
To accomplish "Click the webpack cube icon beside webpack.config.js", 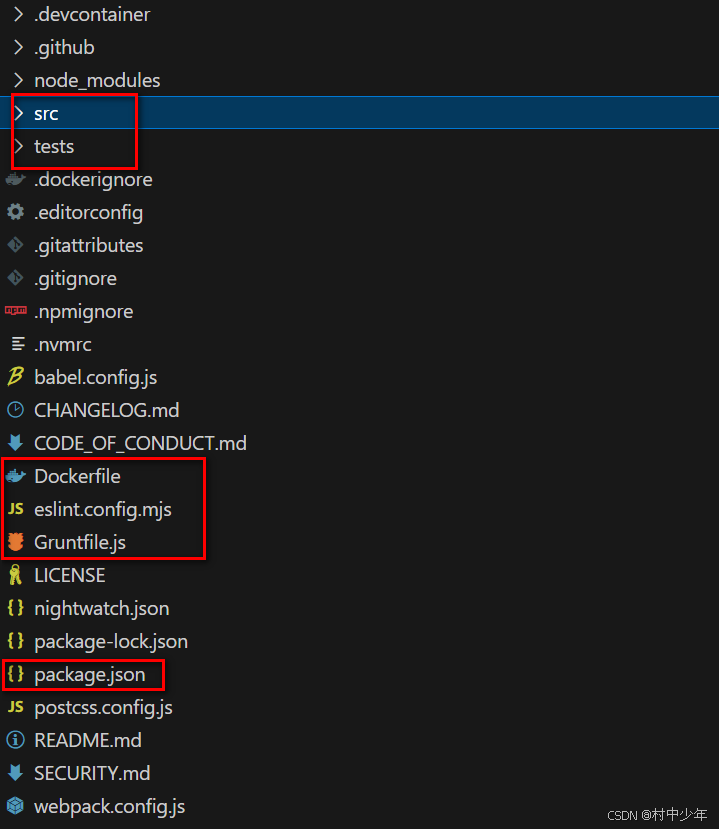I will coord(15,806).
